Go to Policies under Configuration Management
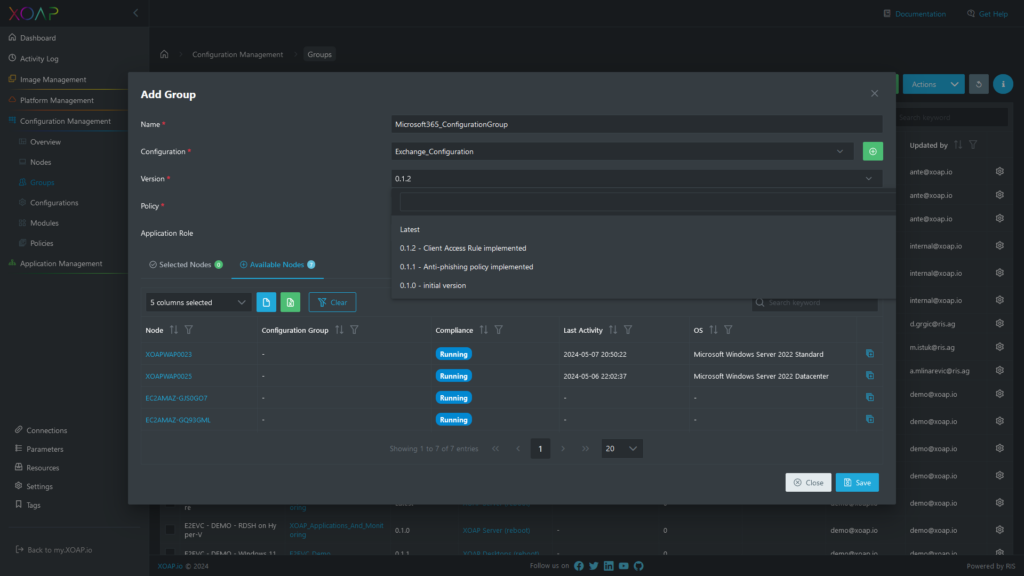The image size is (1024, 576). click(x=42, y=243)
